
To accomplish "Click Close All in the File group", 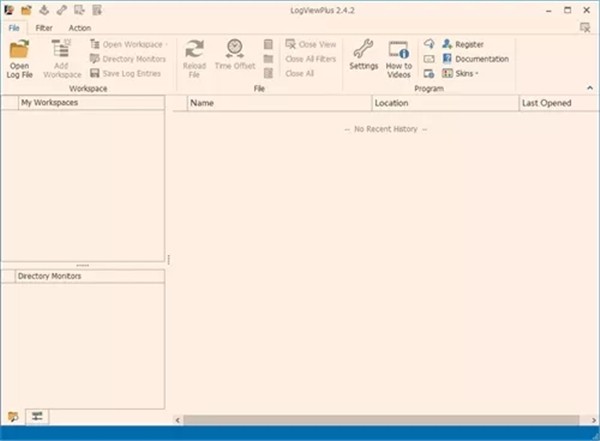I will pos(300,74).
